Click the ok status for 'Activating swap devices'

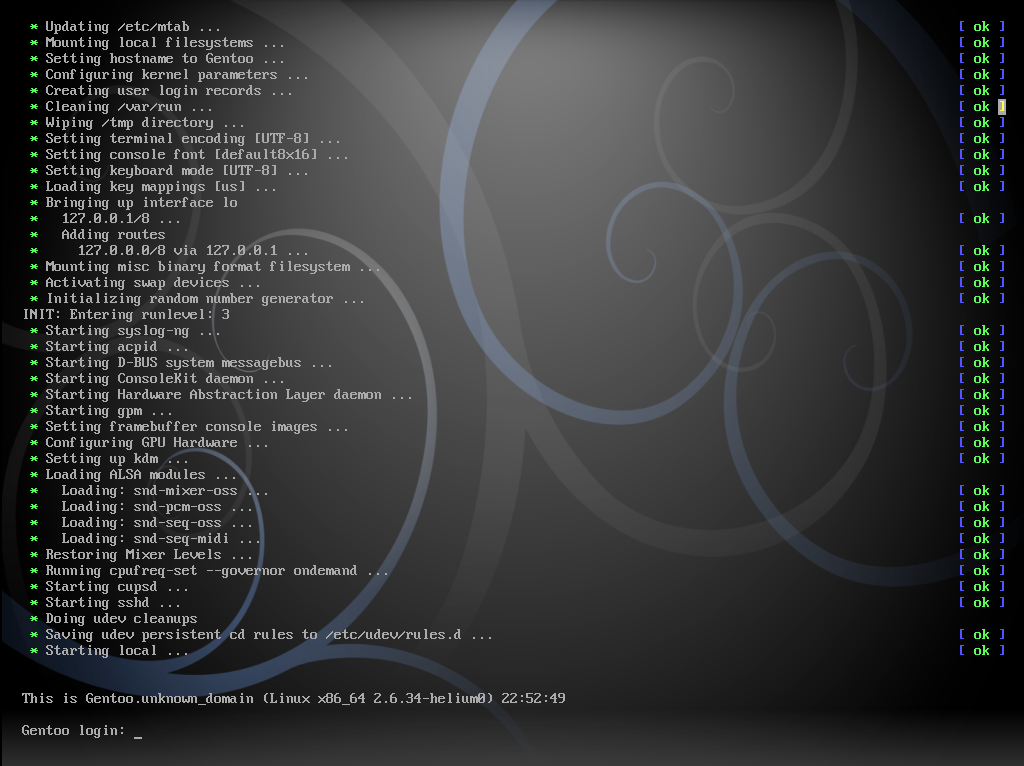tap(982, 283)
